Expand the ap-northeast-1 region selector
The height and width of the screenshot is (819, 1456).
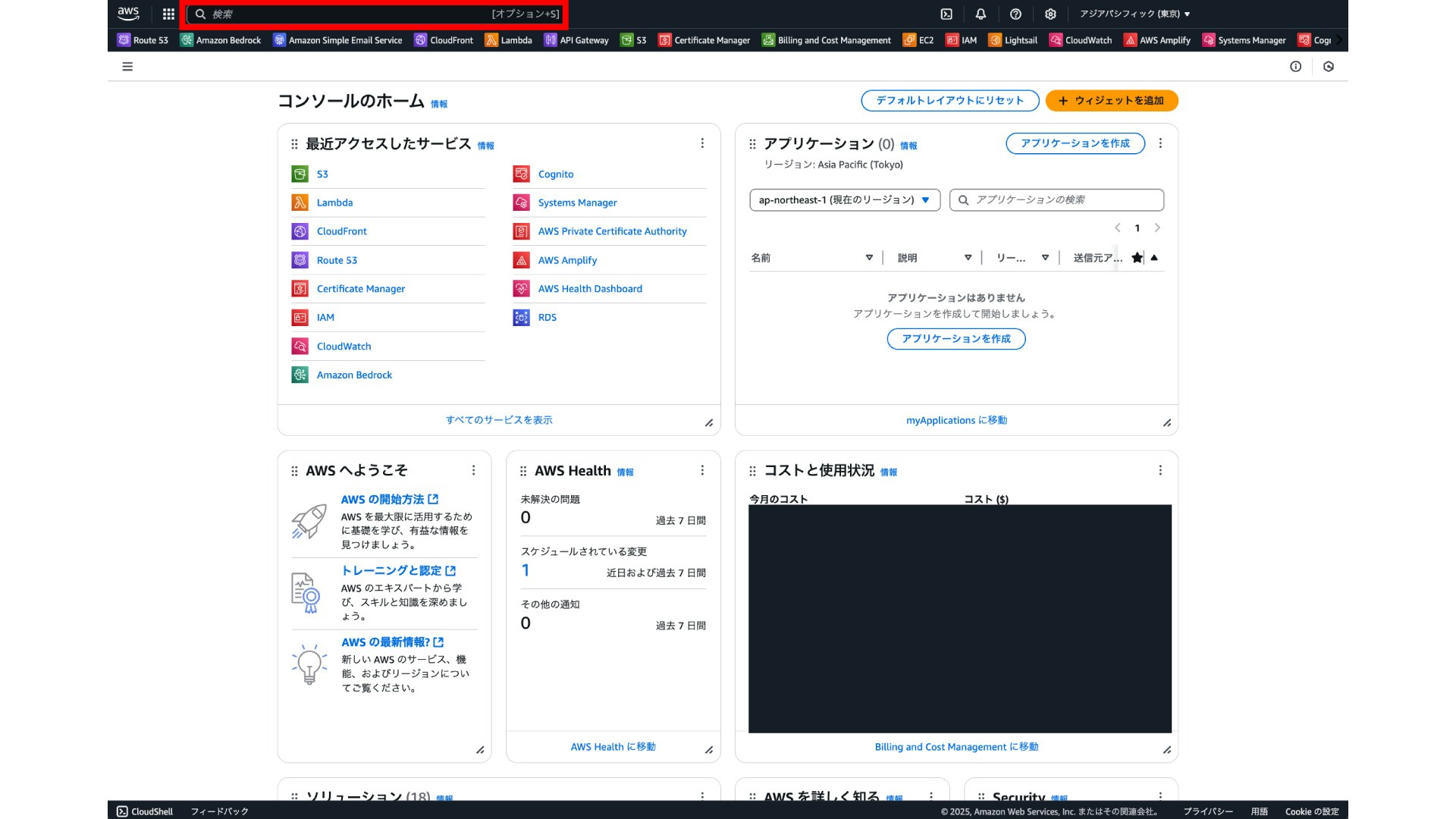(845, 200)
